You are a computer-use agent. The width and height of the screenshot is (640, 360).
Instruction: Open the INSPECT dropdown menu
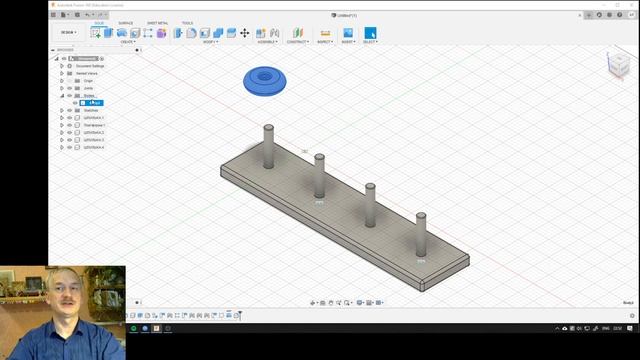325,42
